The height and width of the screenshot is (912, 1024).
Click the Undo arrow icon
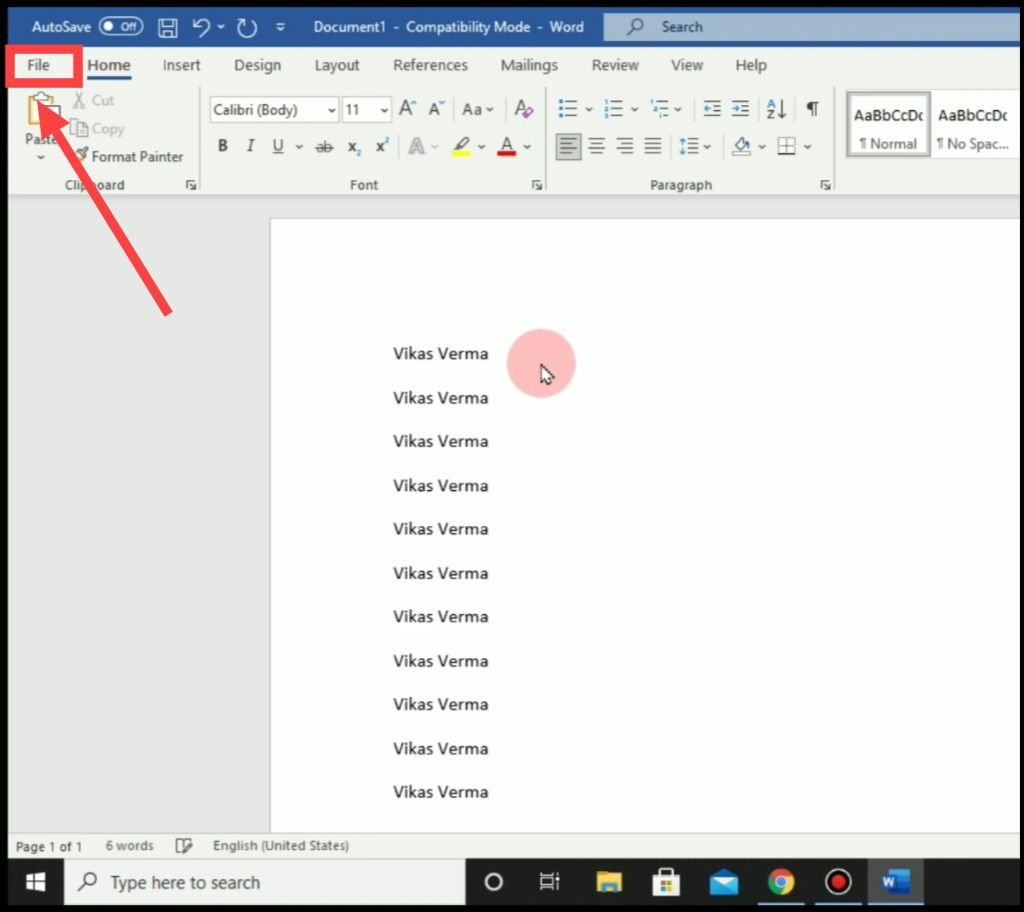(x=201, y=27)
